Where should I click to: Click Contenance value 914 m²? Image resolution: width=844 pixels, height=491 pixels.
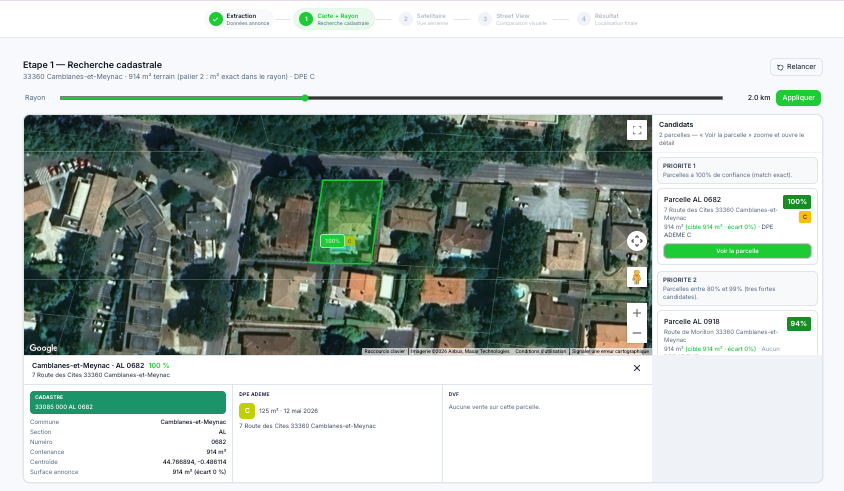216,452
